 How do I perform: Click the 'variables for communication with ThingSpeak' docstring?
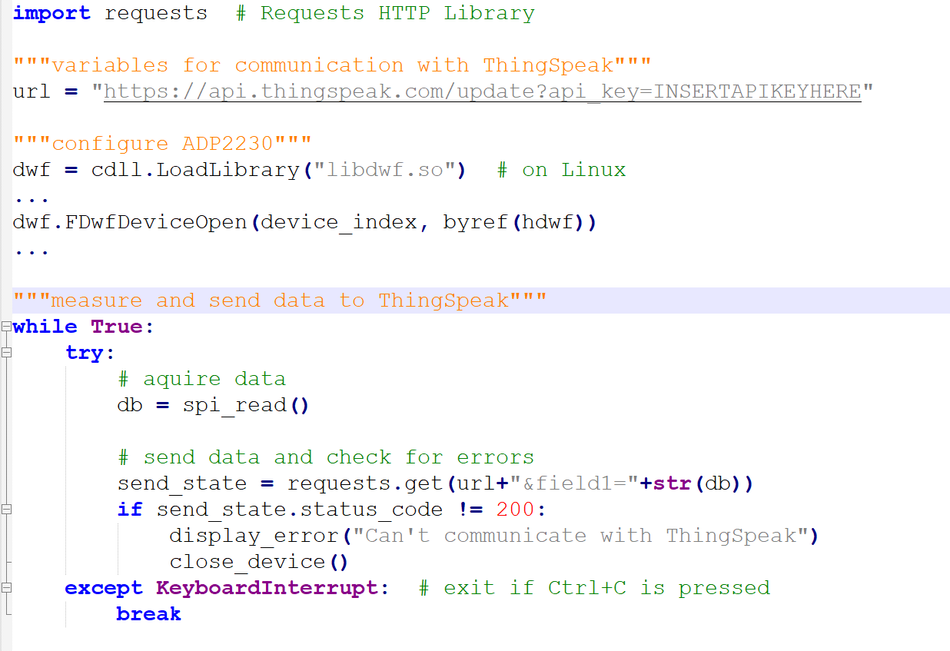(x=332, y=65)
